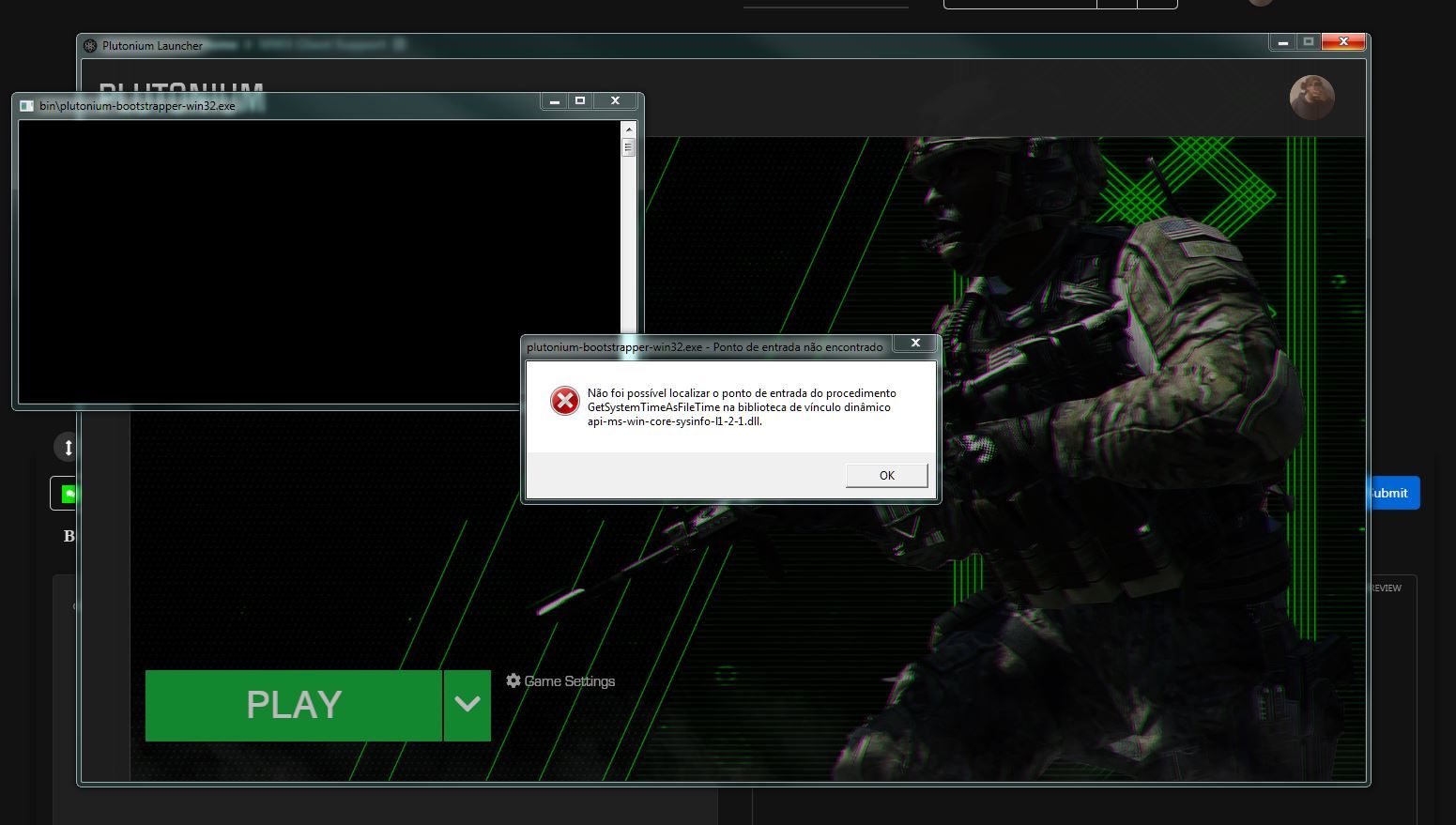Close the 'Ponto de entrada não encontrado' dialog
The width and height of the screenshot is (1456, 825).
pyautogui.click(x=915, y=344)
